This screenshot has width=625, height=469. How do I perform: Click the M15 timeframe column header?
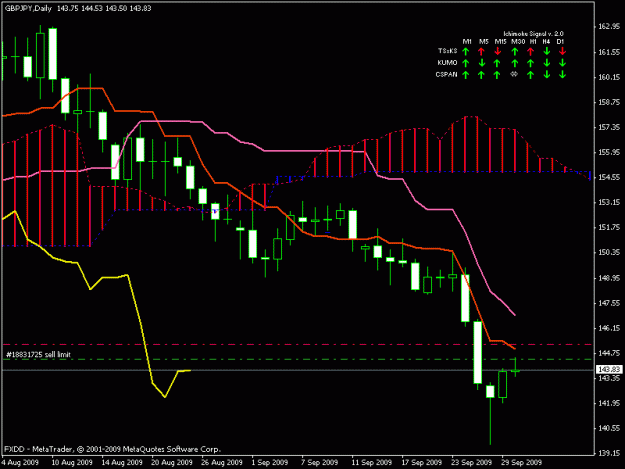(x=501, y=41)
